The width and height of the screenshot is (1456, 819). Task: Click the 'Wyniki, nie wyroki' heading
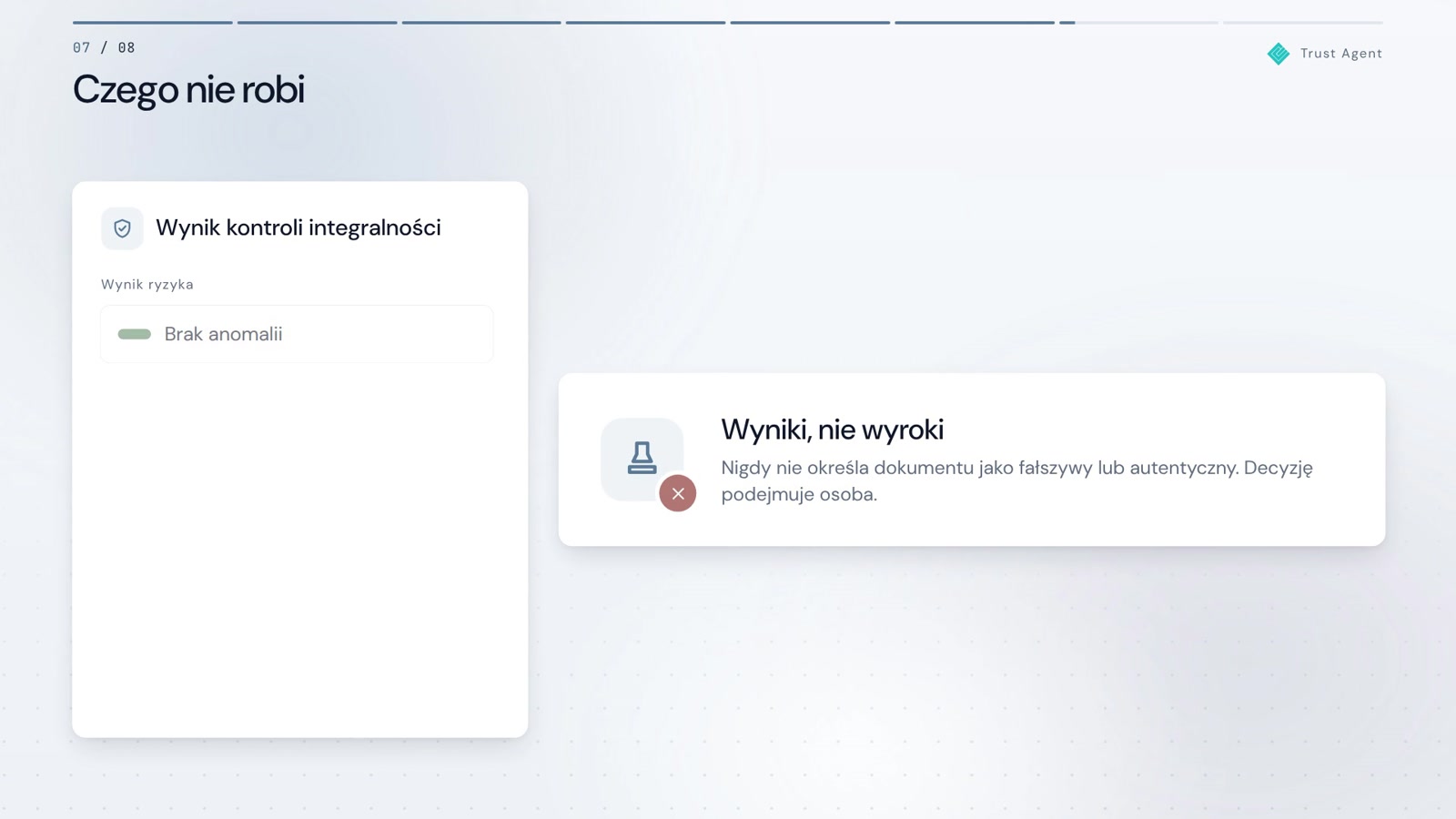[832, 430]
